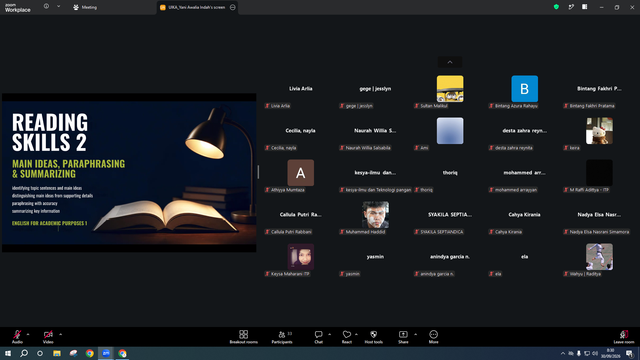
Task: Click the circle icon on shared screen tab
Action: click(233, 7)
